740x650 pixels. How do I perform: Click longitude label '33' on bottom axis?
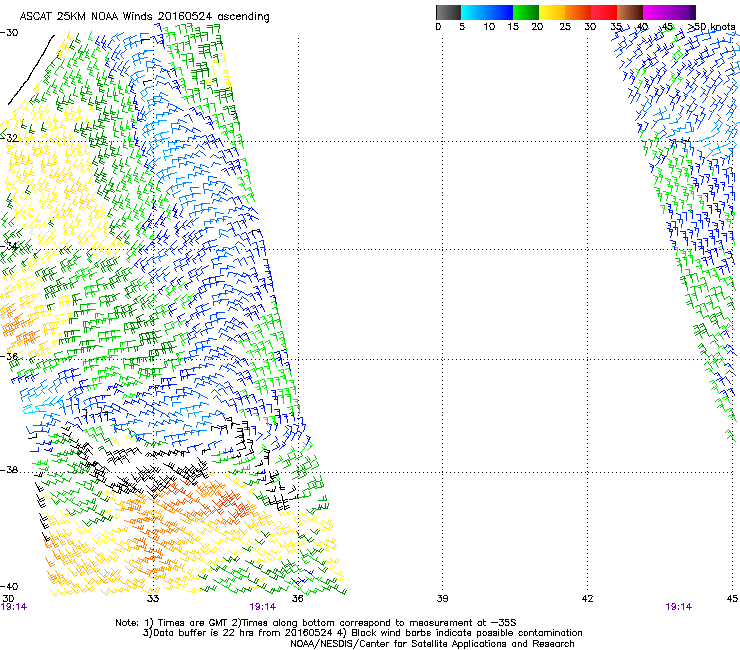pyautogui.click(x=153, y=599)
